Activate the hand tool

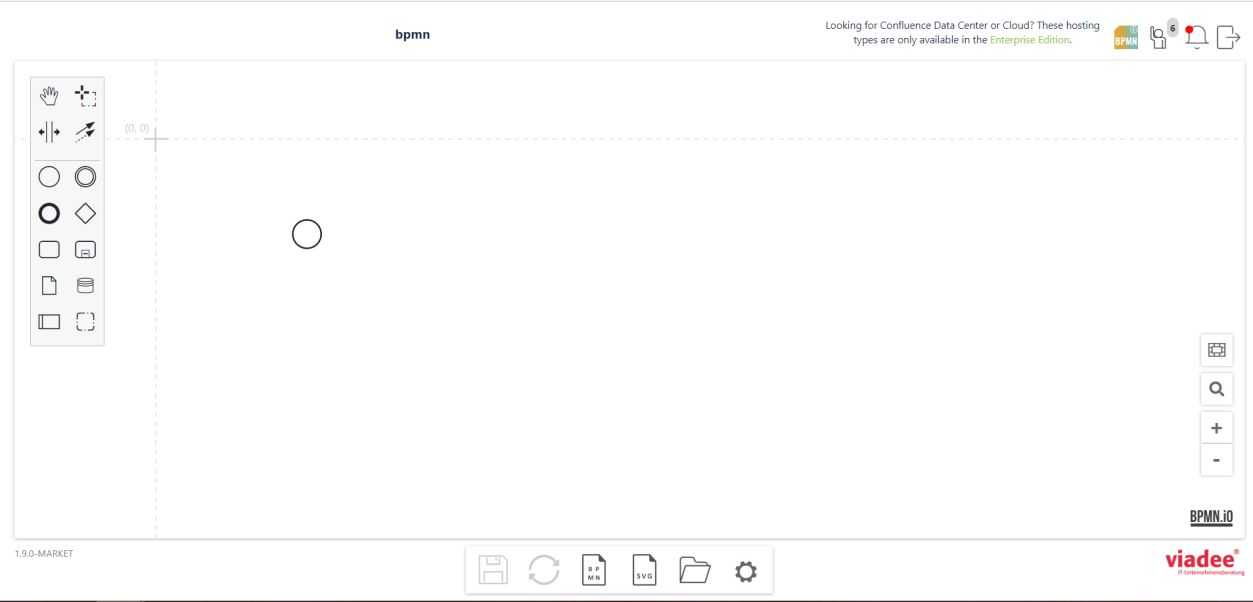pos(49,96)
